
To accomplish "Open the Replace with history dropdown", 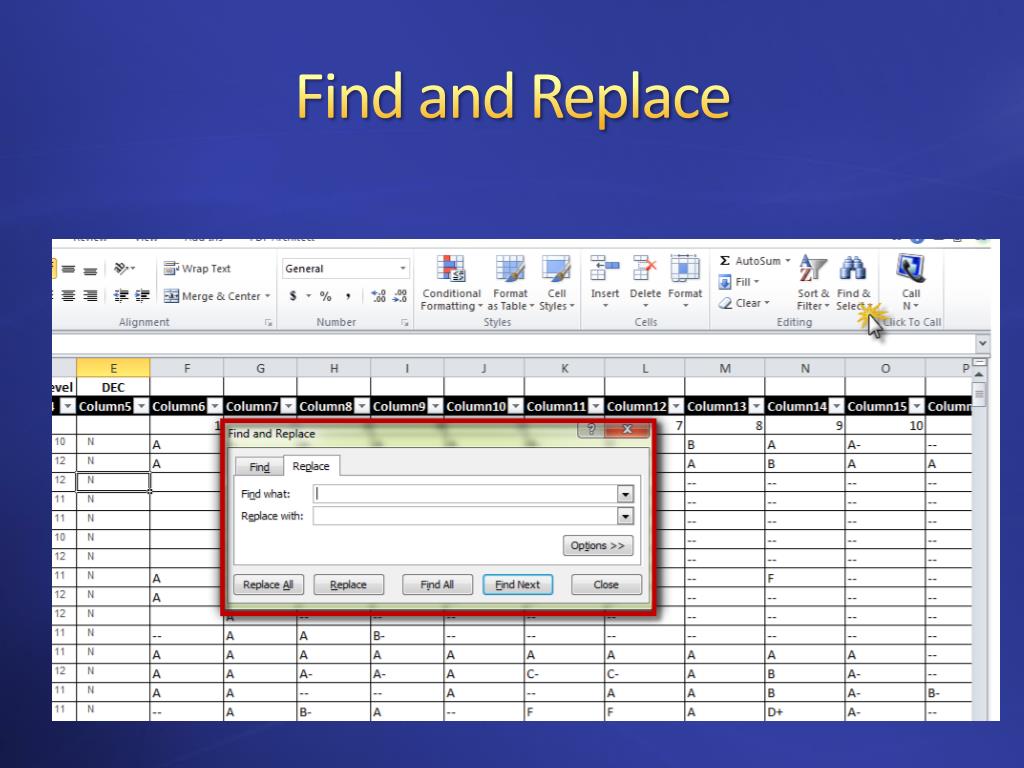I will [626, 517].
